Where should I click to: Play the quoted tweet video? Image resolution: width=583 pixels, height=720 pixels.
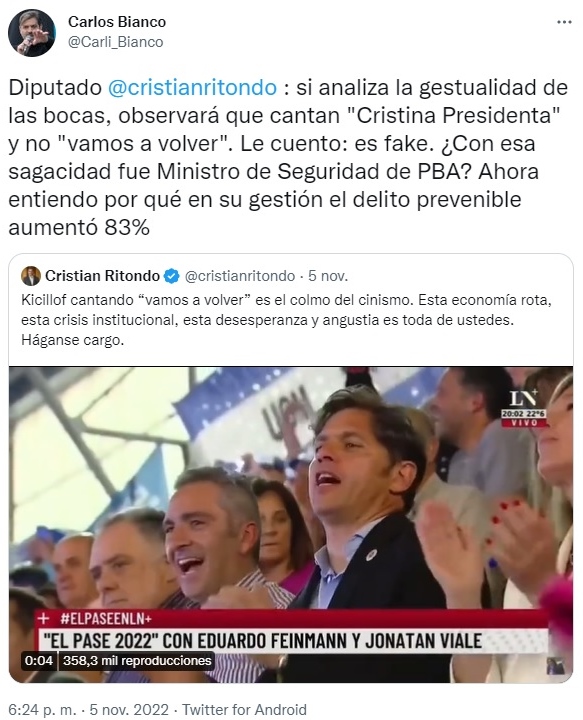pos(291,524)
